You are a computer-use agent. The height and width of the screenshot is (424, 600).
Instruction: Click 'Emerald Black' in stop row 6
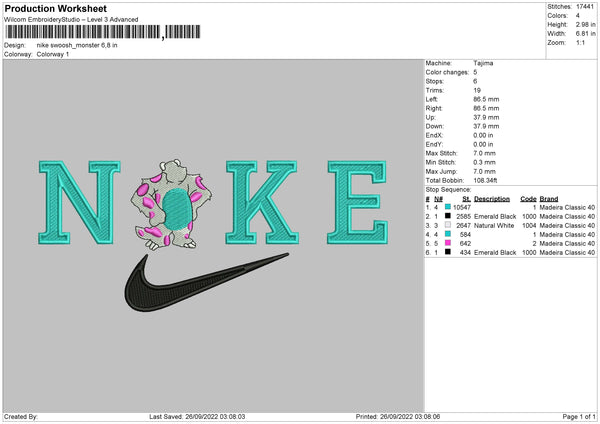pyautogui.click(x=495, y=253)
